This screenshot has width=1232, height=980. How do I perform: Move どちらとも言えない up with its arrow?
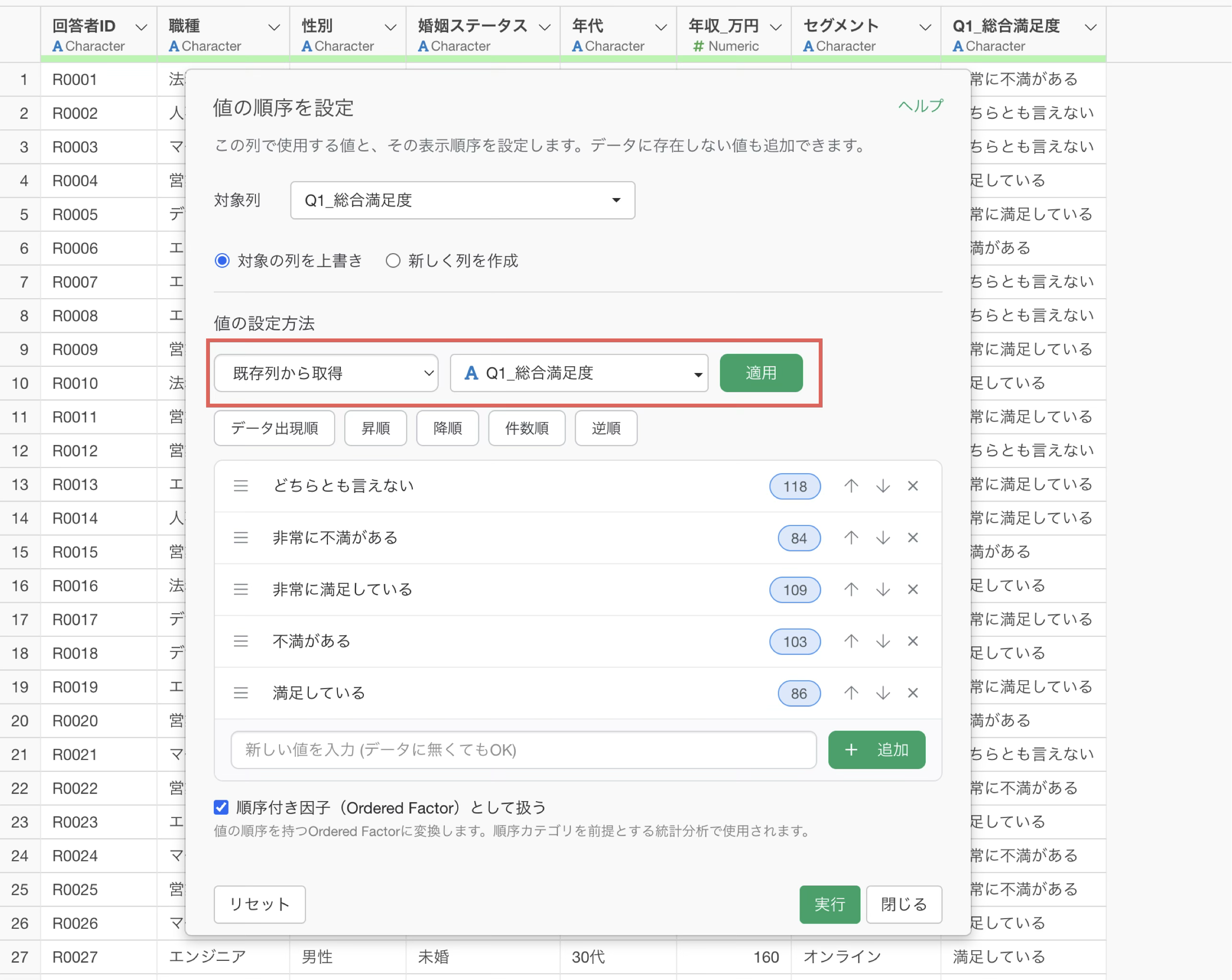tap(851, 486)
